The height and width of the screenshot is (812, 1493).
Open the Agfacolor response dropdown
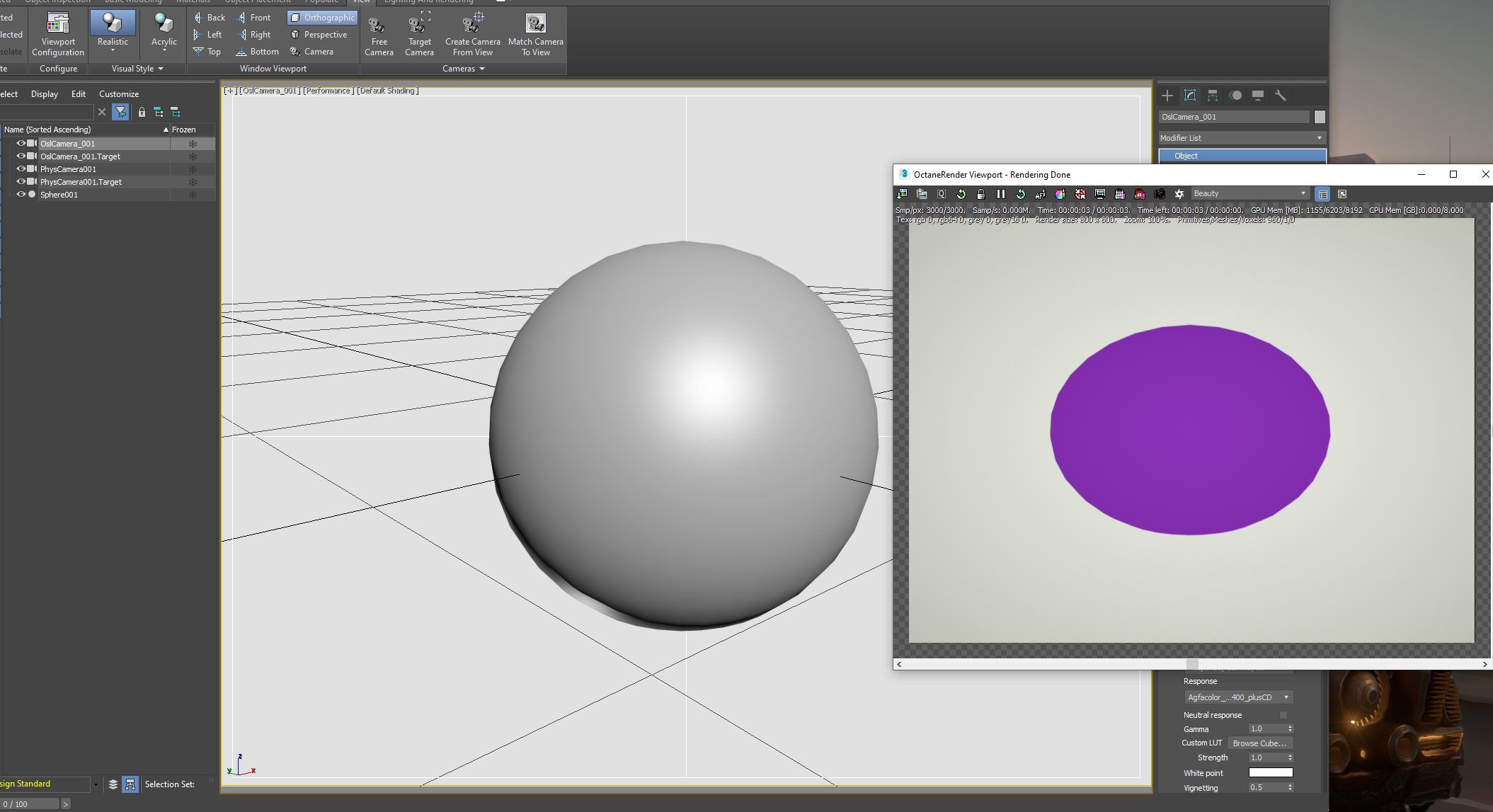click(1238, 697)
